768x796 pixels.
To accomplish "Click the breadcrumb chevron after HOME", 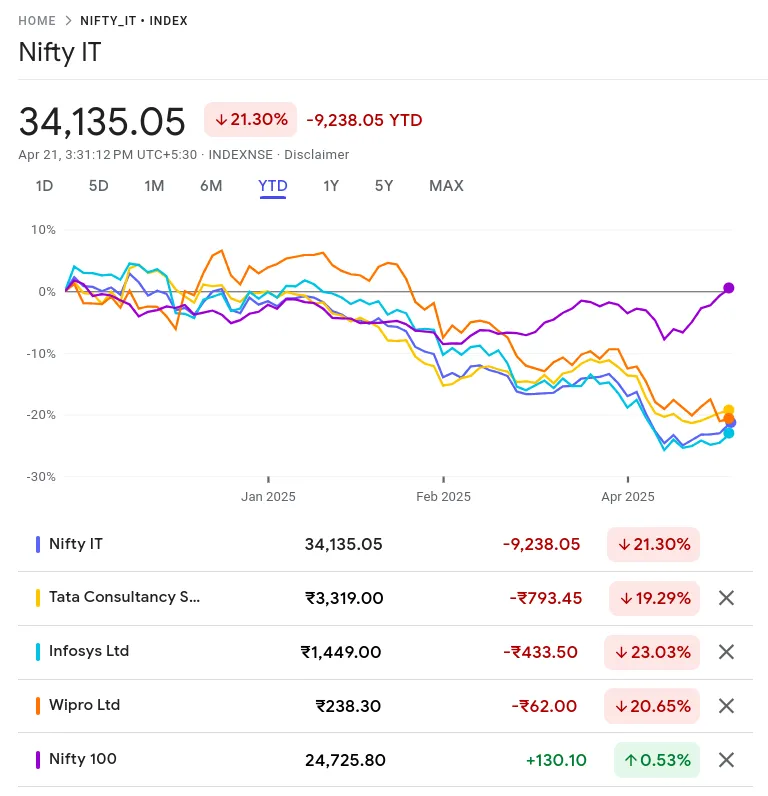I will (68, 21).
